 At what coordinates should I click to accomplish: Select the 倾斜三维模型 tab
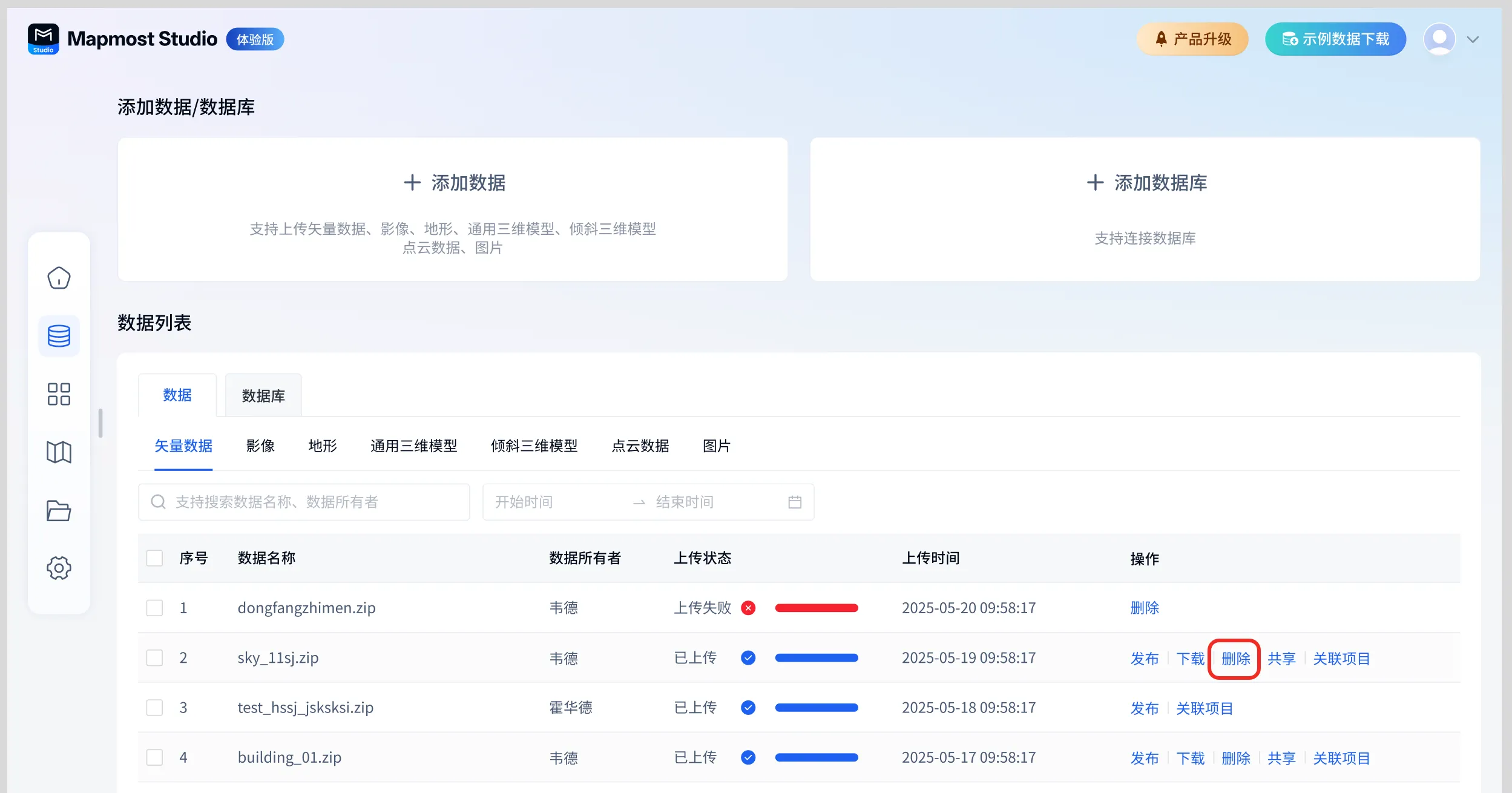click(x=534, y=446)
